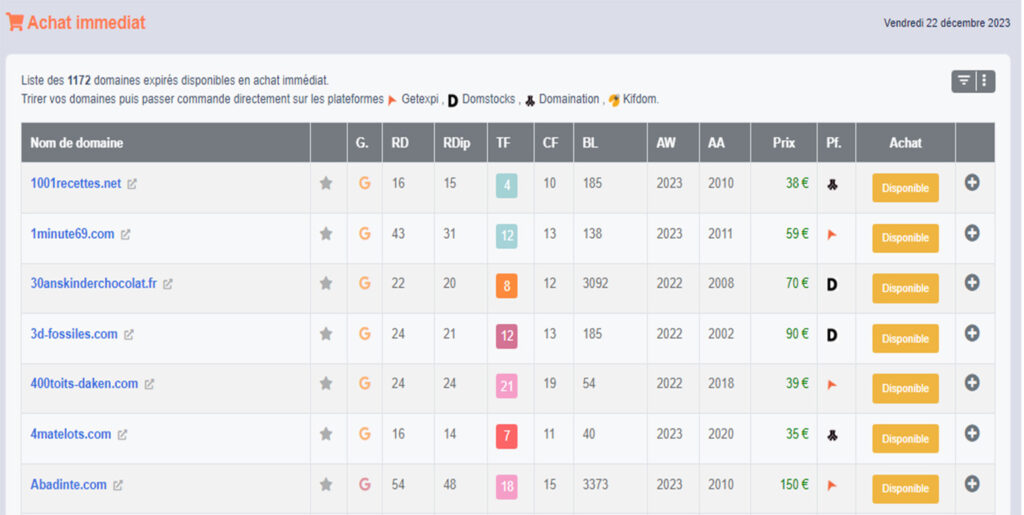Open the Abadinte.com domain link
Image resolution: width=1024 pixels, height=515 pixels.
[68, 485]
